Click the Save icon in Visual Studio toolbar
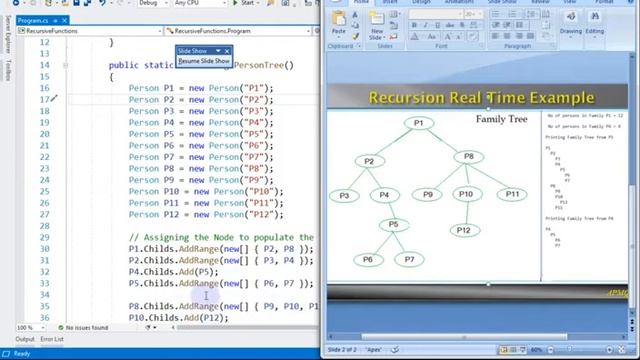The width and height of the screenshot is (640, 360). point(76,3)
